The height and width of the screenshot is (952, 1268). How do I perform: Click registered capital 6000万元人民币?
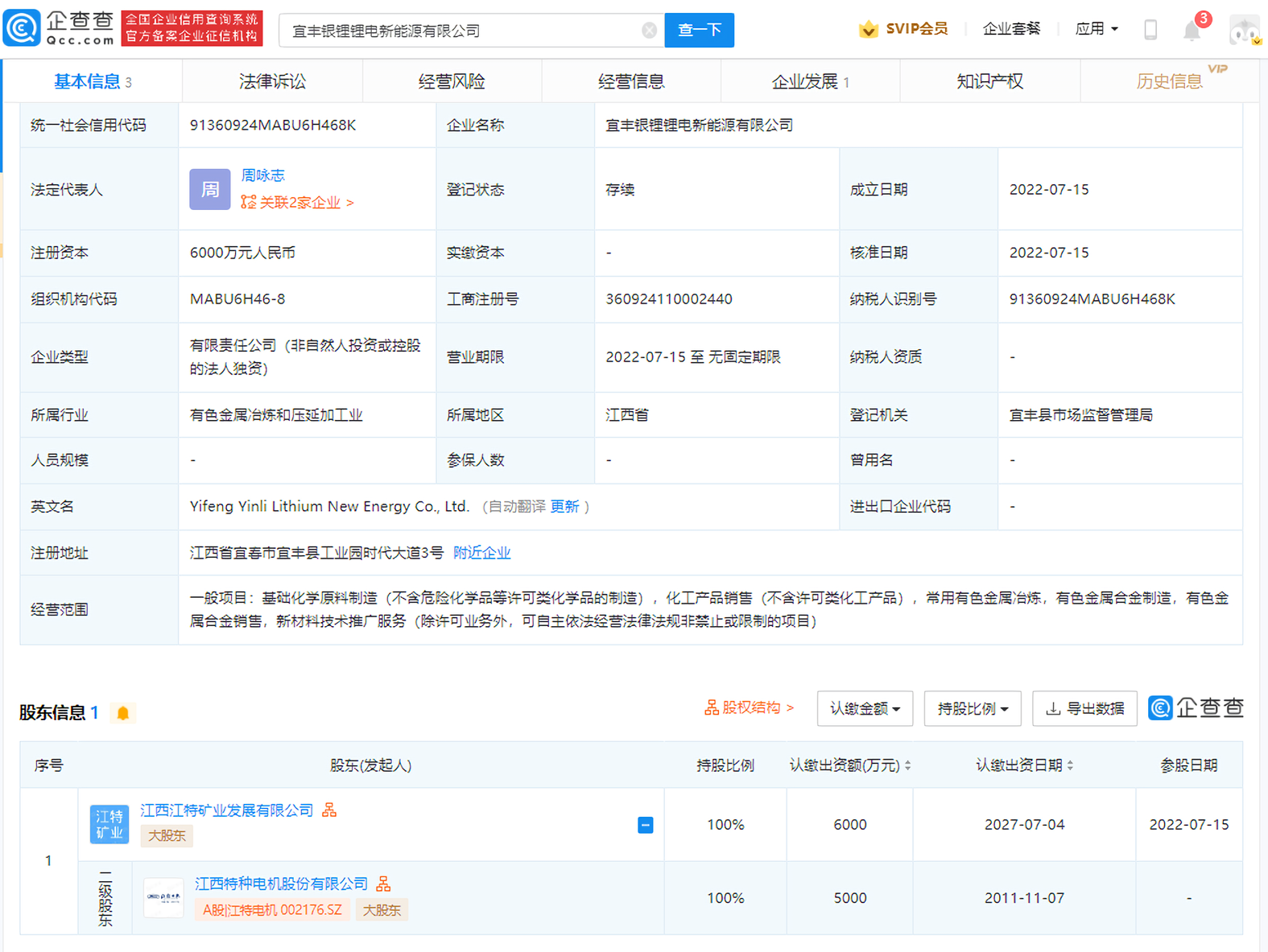(242, 253)
